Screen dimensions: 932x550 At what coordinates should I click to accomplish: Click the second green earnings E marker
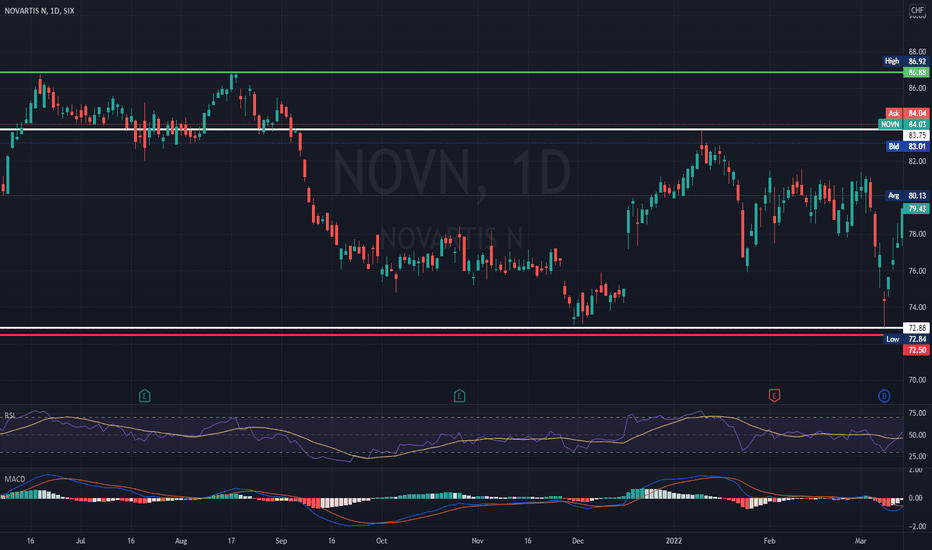coord(459,395)
